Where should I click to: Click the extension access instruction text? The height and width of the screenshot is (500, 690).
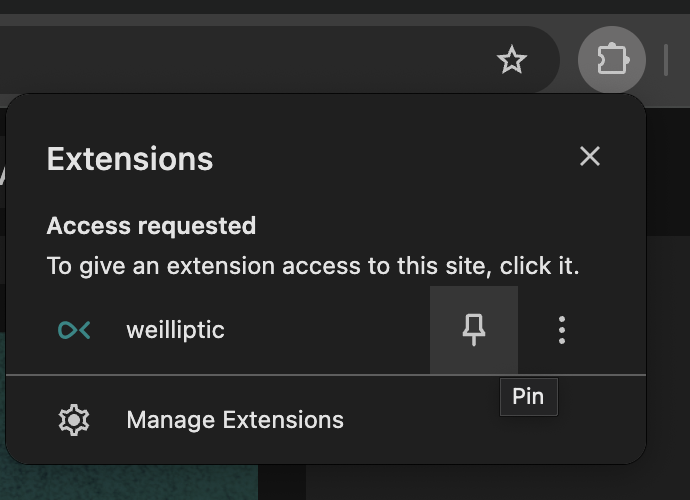(x=313, y=266)
